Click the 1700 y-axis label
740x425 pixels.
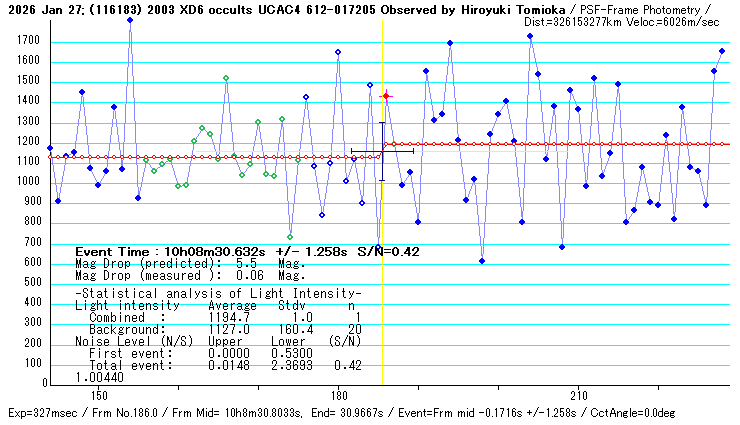pyautogui.click(x=26, y=41)
